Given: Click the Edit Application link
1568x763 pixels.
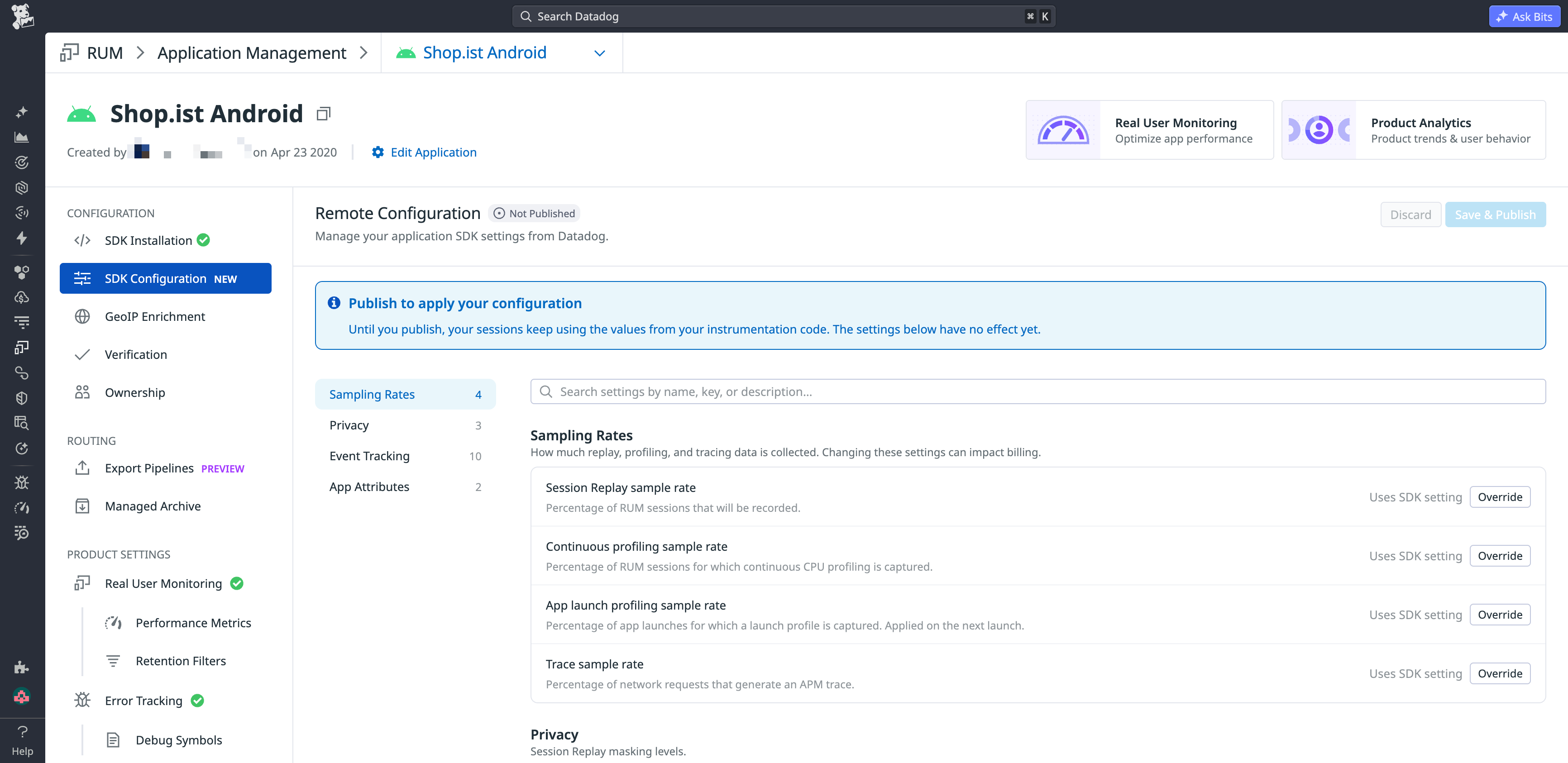Looking at the screenshot, I should coord(433,152).
